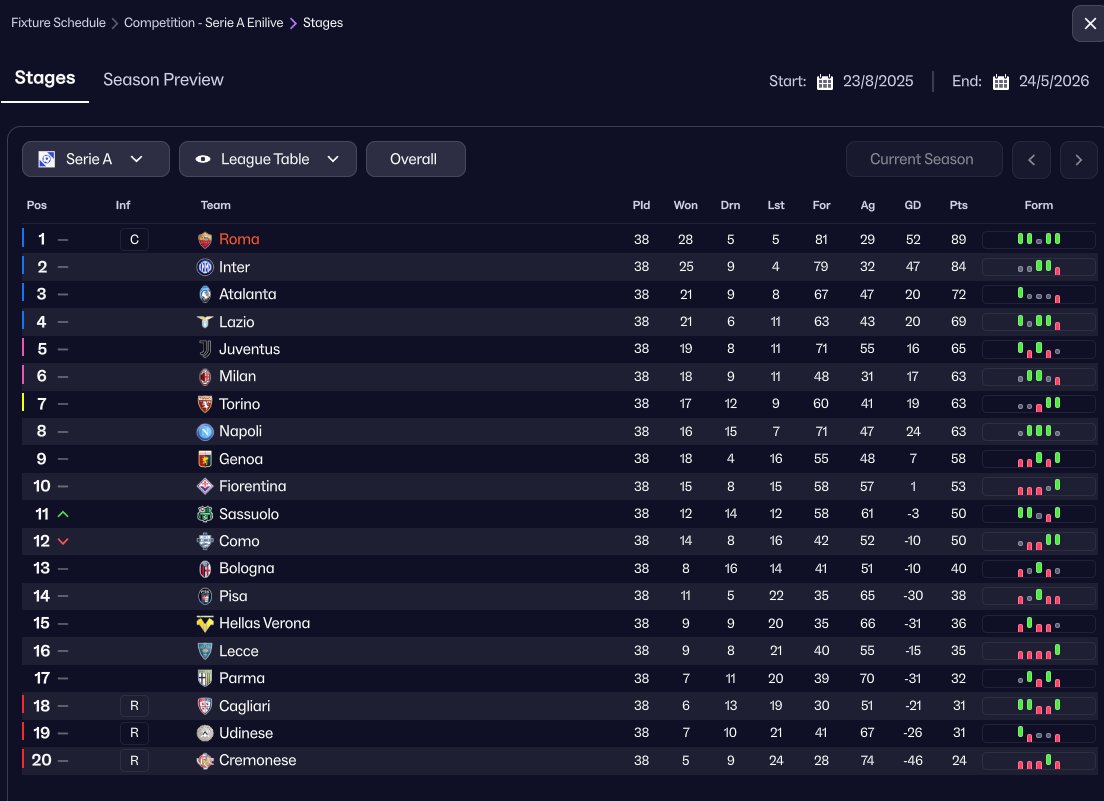
Task: Go to previous season with left chevron
Action: [x=1031, y=159]
